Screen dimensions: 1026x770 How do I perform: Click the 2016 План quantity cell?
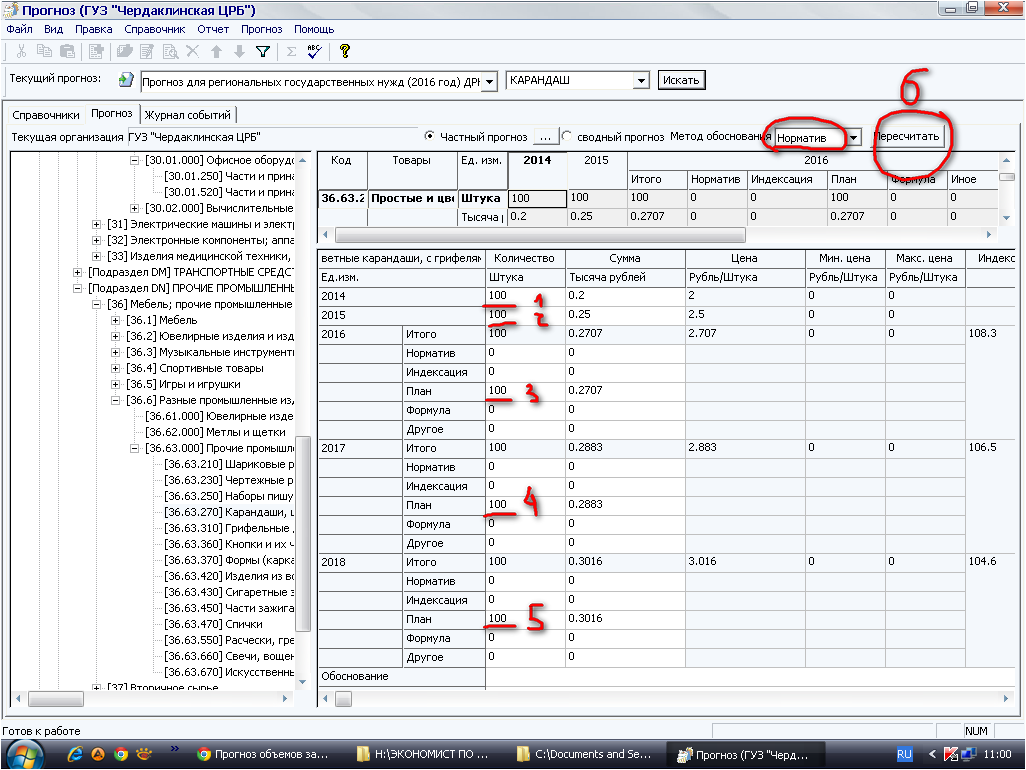point(524,391)
